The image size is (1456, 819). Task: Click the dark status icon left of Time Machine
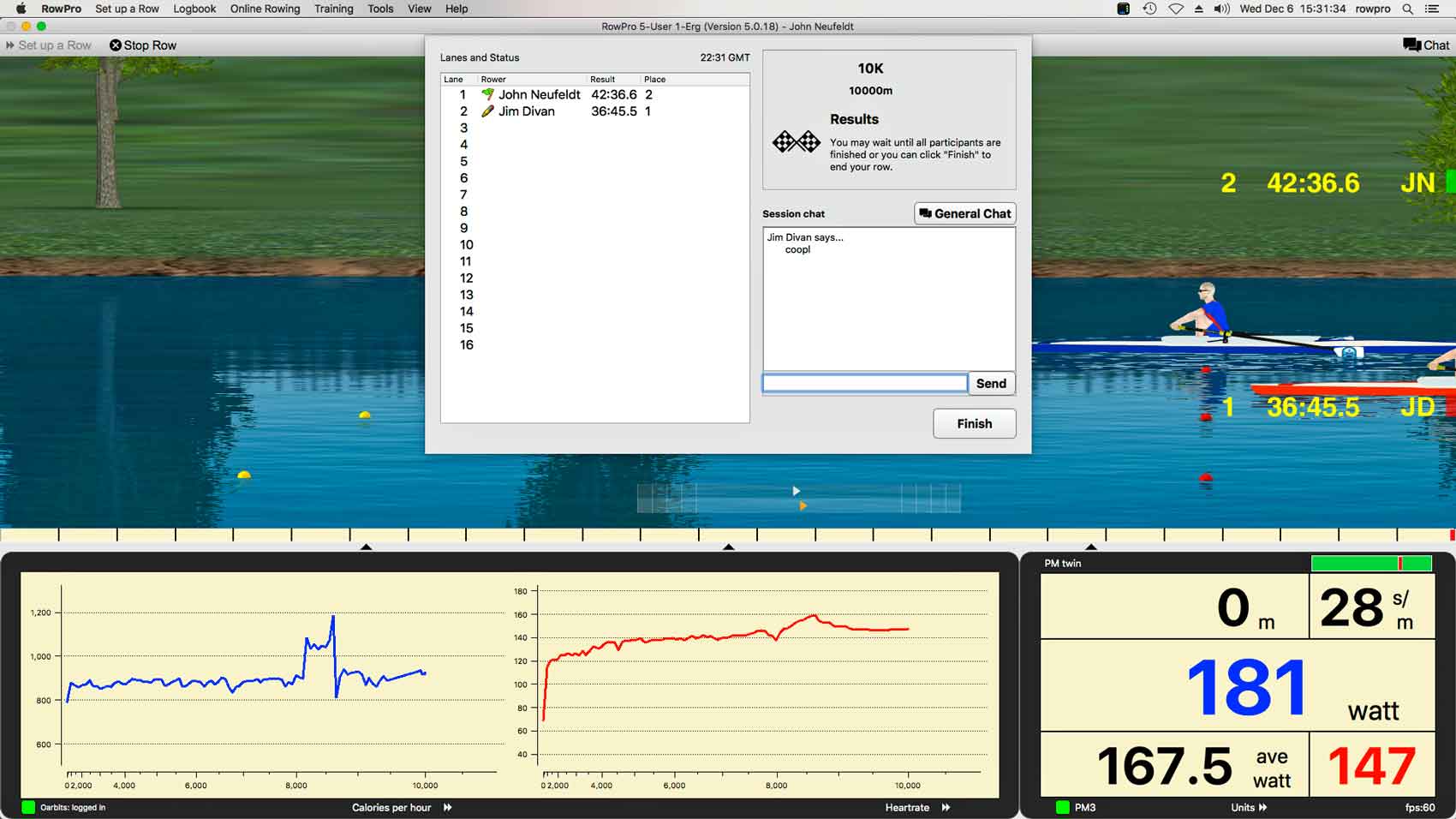coord(1123,9)
